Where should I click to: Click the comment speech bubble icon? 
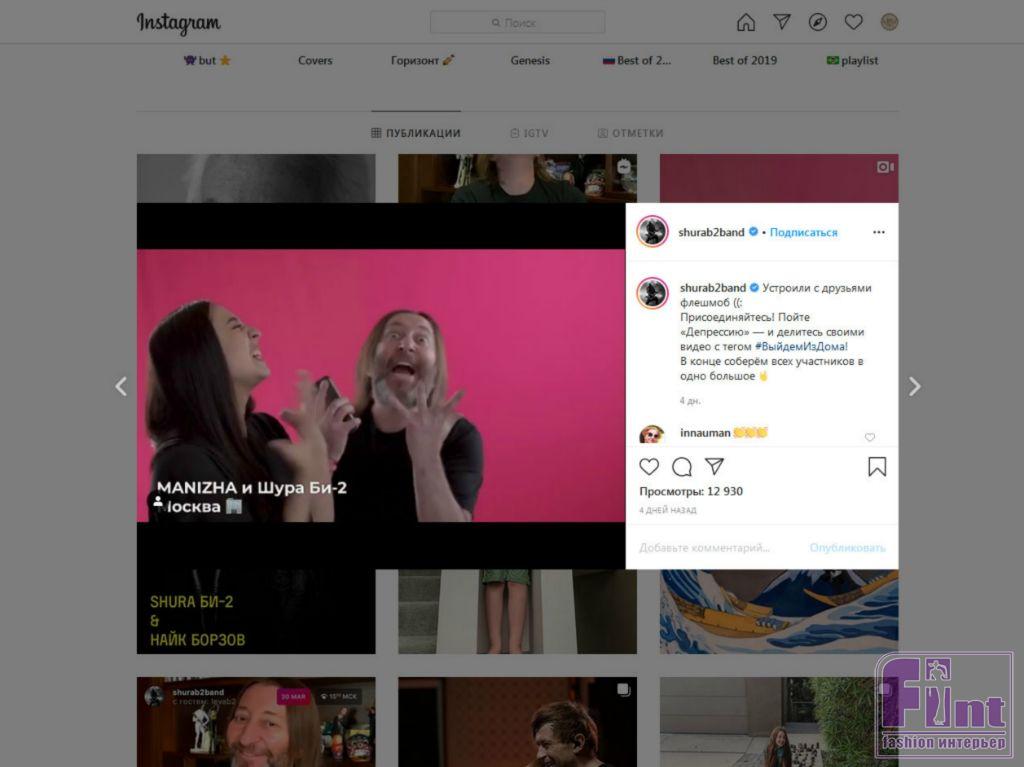[x=682, y=467]
